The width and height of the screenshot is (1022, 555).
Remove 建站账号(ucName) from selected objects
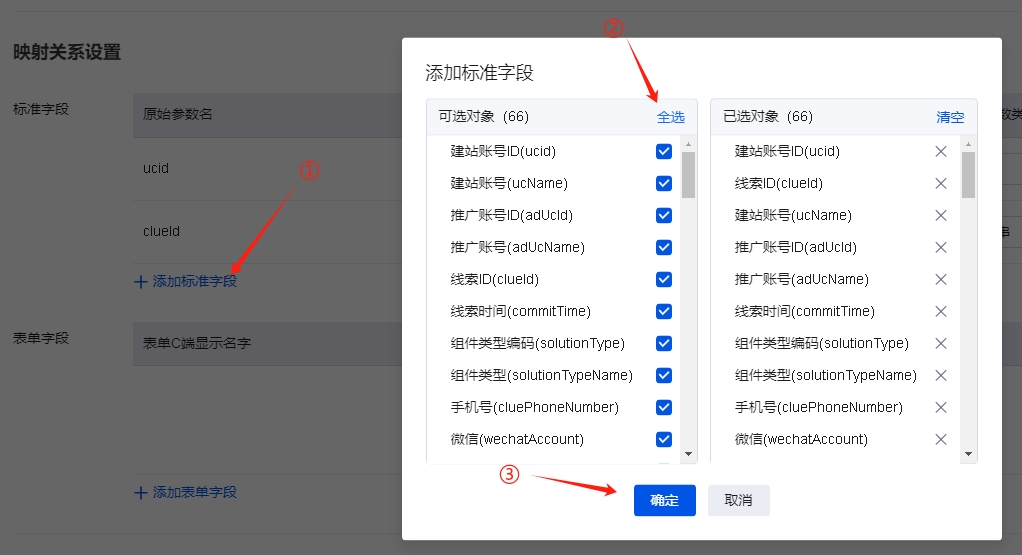point(940,216)
